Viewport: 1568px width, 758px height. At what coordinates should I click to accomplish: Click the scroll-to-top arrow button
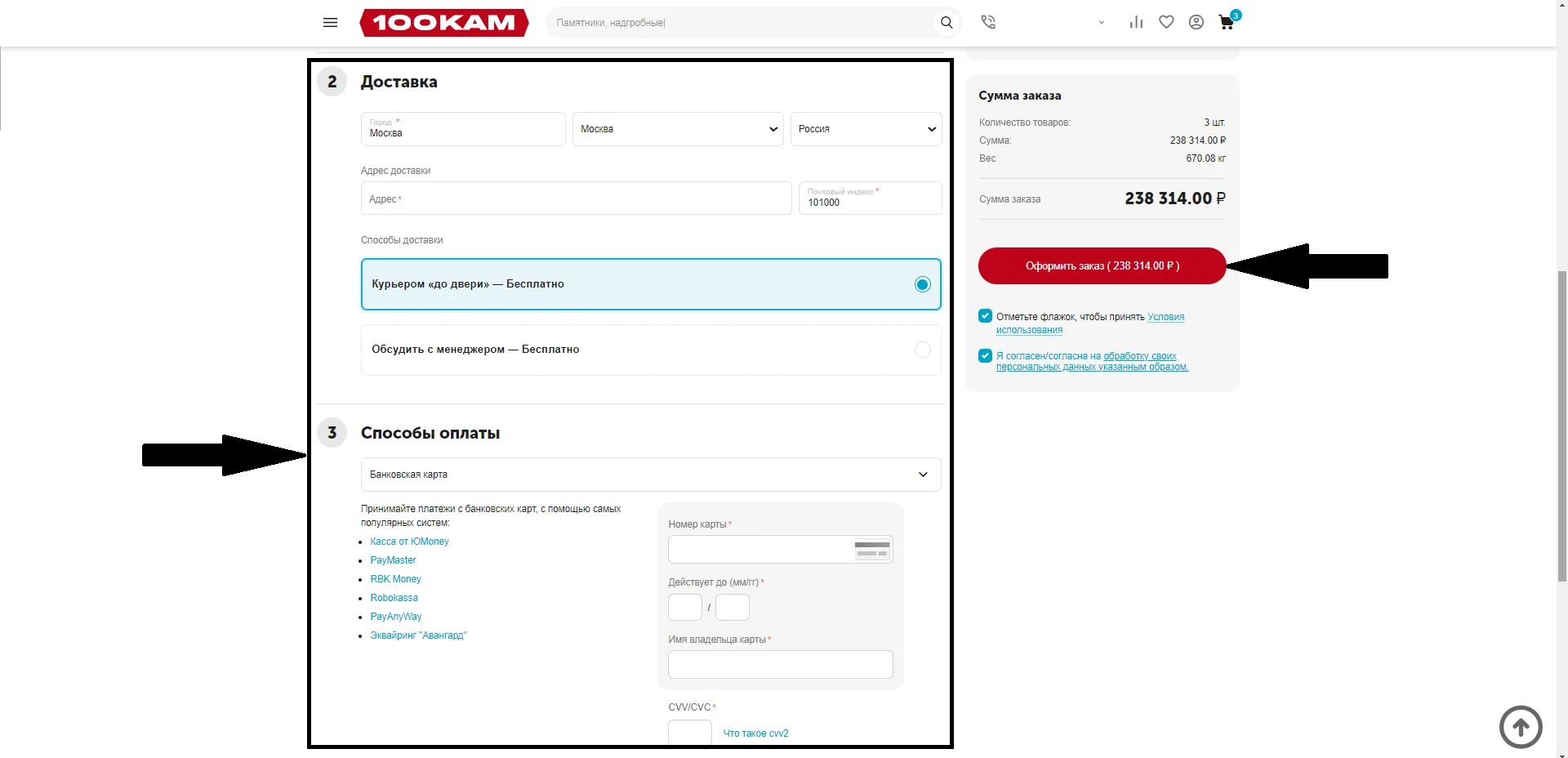(x=1520, y=726)
